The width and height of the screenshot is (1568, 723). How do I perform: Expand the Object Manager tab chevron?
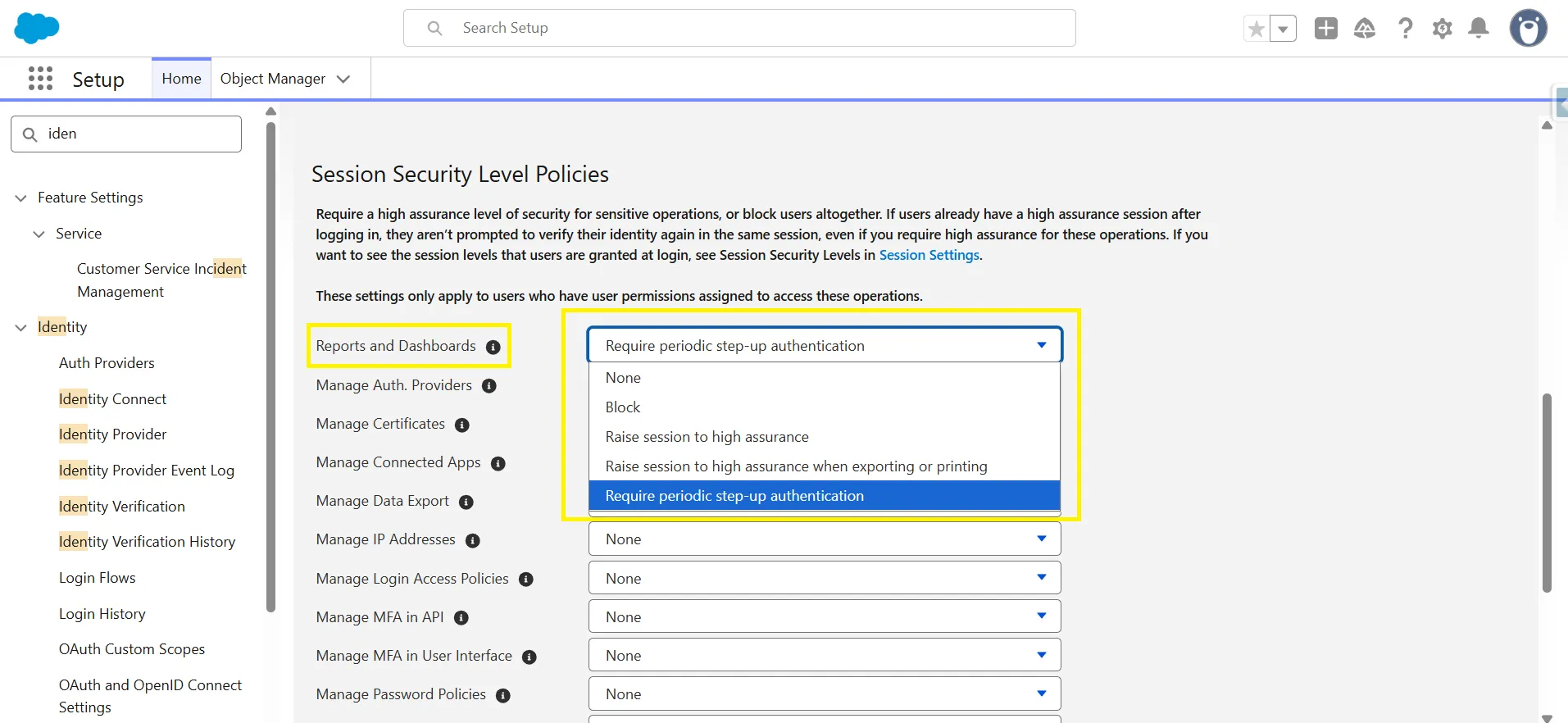[343, 79]
